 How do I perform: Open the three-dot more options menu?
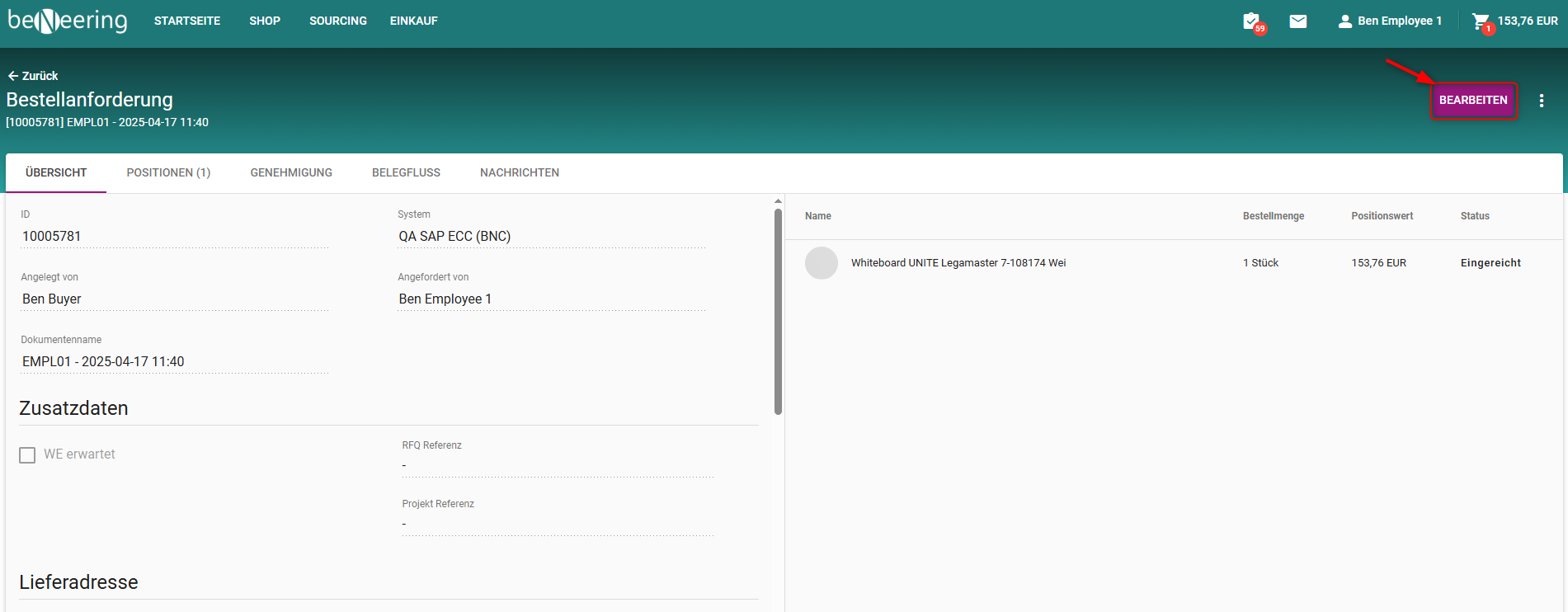coord(1541,101)
